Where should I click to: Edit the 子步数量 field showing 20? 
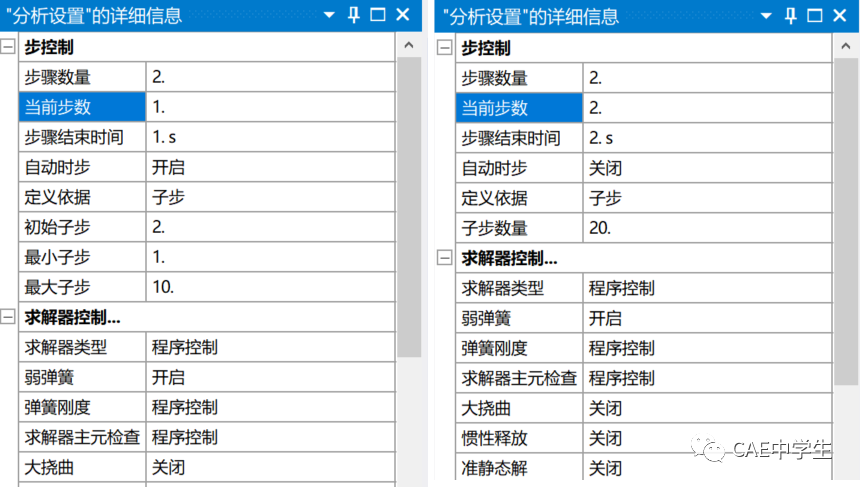tap(706, 228)
